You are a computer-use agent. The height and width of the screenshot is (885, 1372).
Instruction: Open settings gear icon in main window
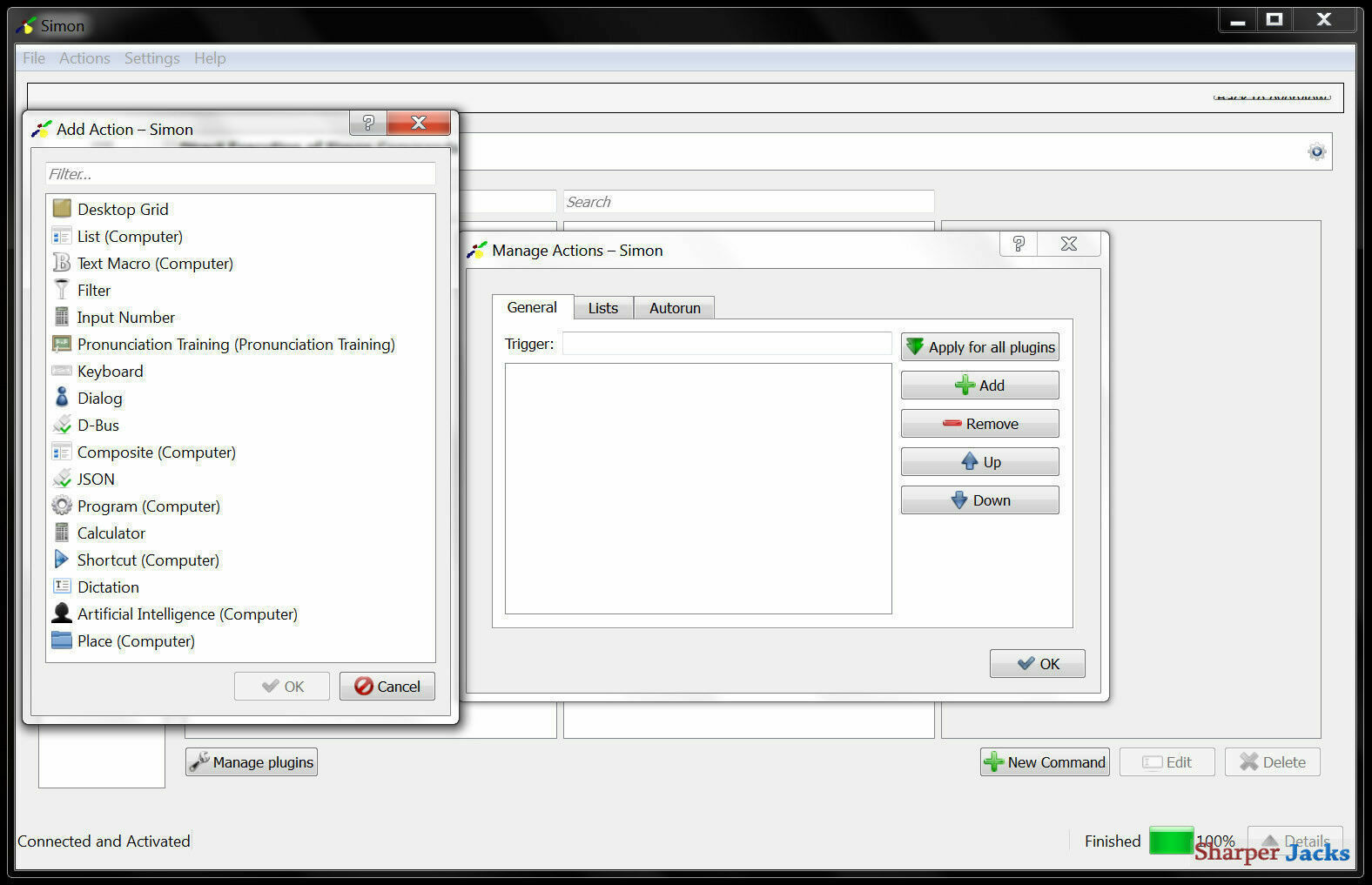pos(1316,152)
